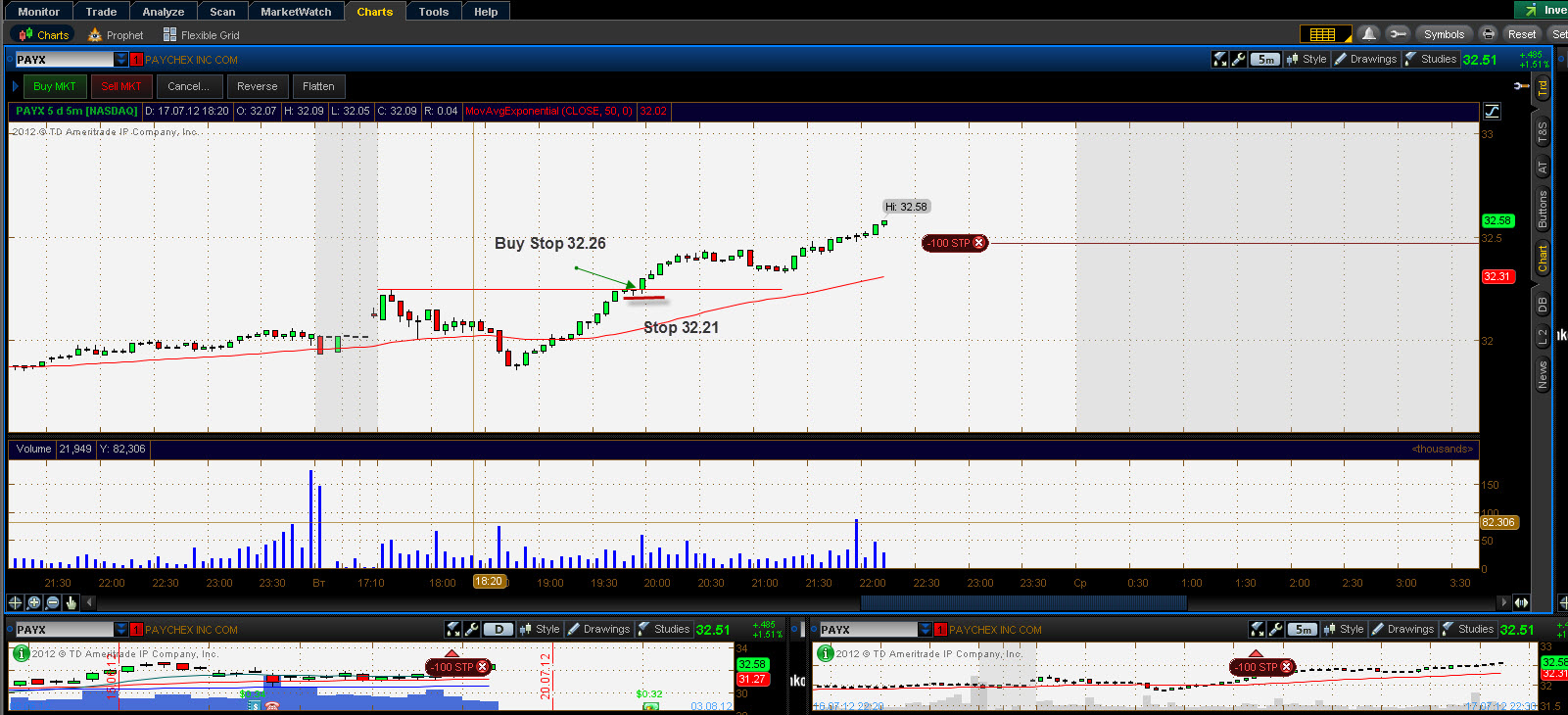Viewport: 1568px width, 715px height.
Task: Open the MarketWatch tab
Action: tap(296, 12)
